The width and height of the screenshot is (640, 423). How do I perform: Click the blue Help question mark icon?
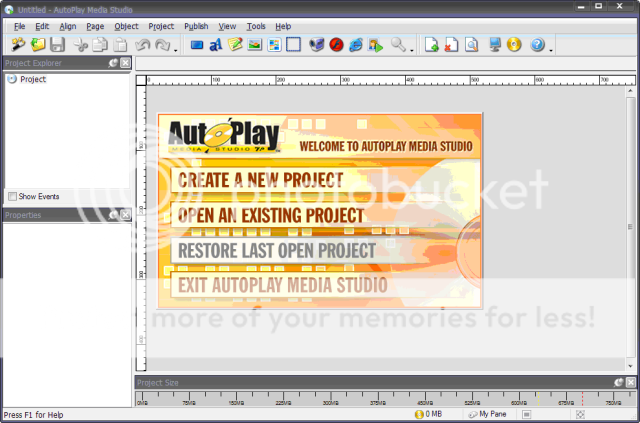pos(537,45)
